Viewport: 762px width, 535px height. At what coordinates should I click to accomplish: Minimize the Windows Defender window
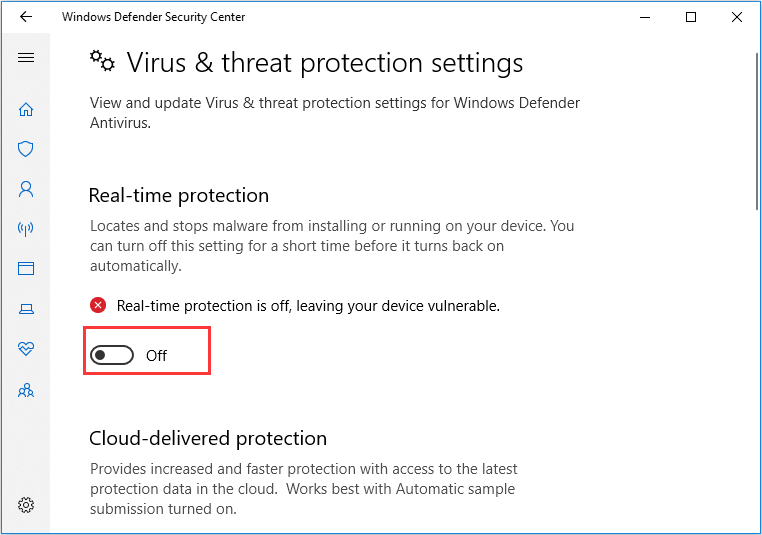(x=646, y=17)
